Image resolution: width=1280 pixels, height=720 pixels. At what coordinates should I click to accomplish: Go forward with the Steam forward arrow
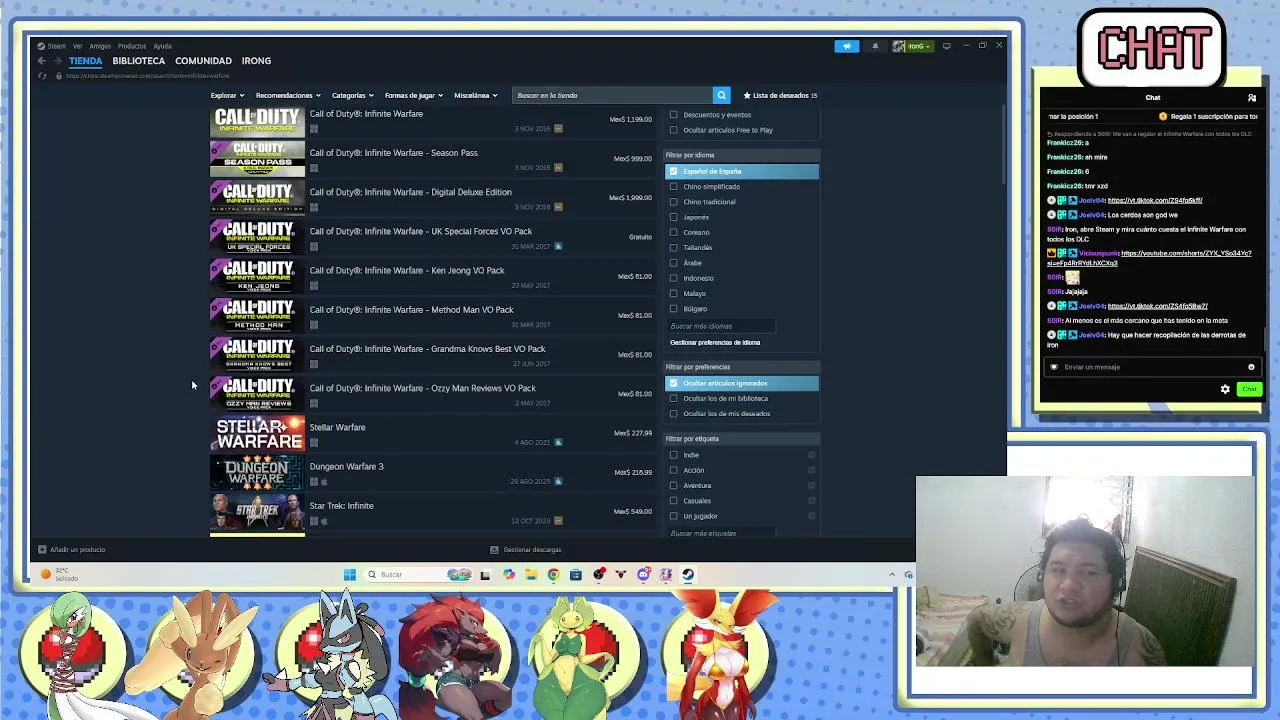(x=56, y=61)
